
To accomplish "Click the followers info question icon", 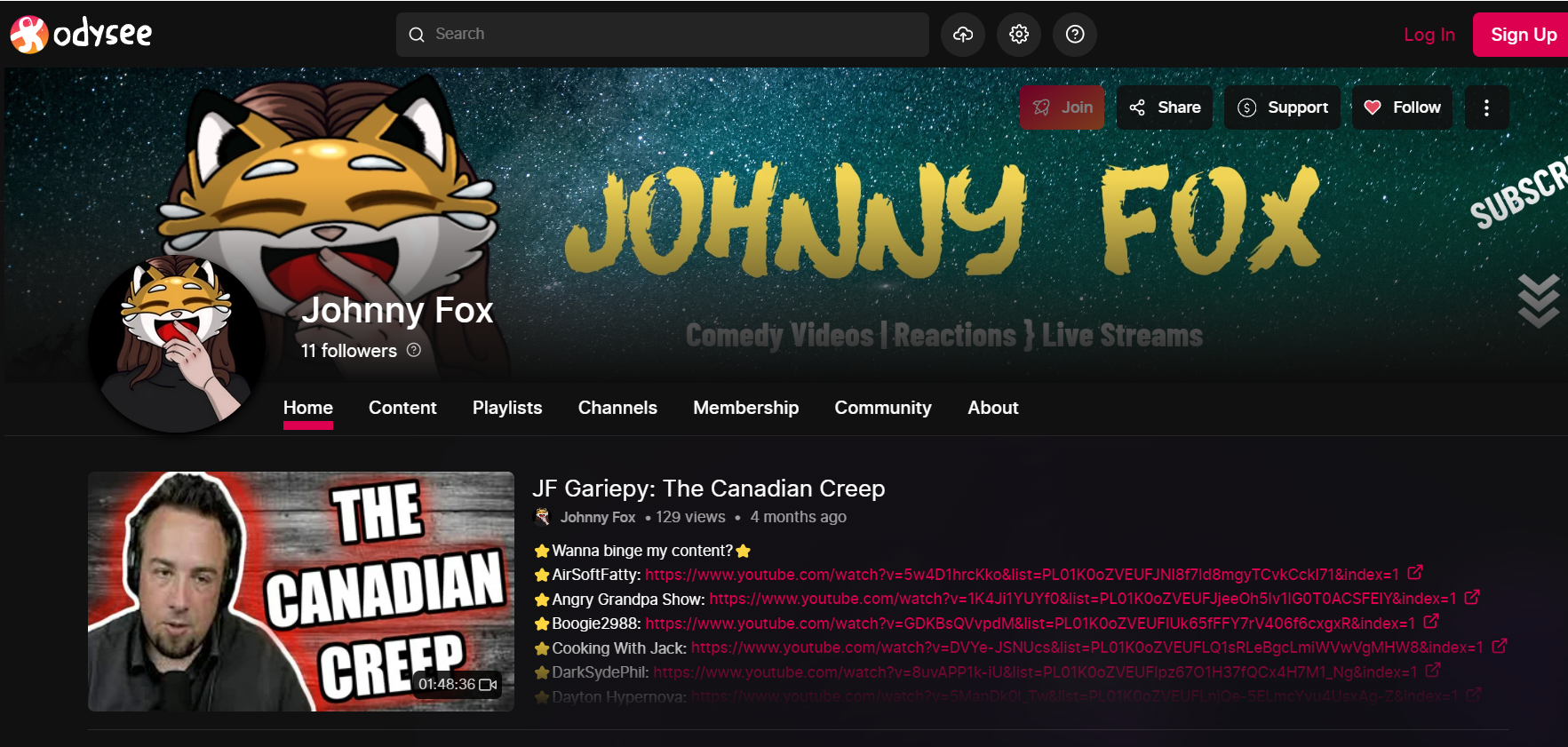I will pyautogui.click(x=414, y=350).
